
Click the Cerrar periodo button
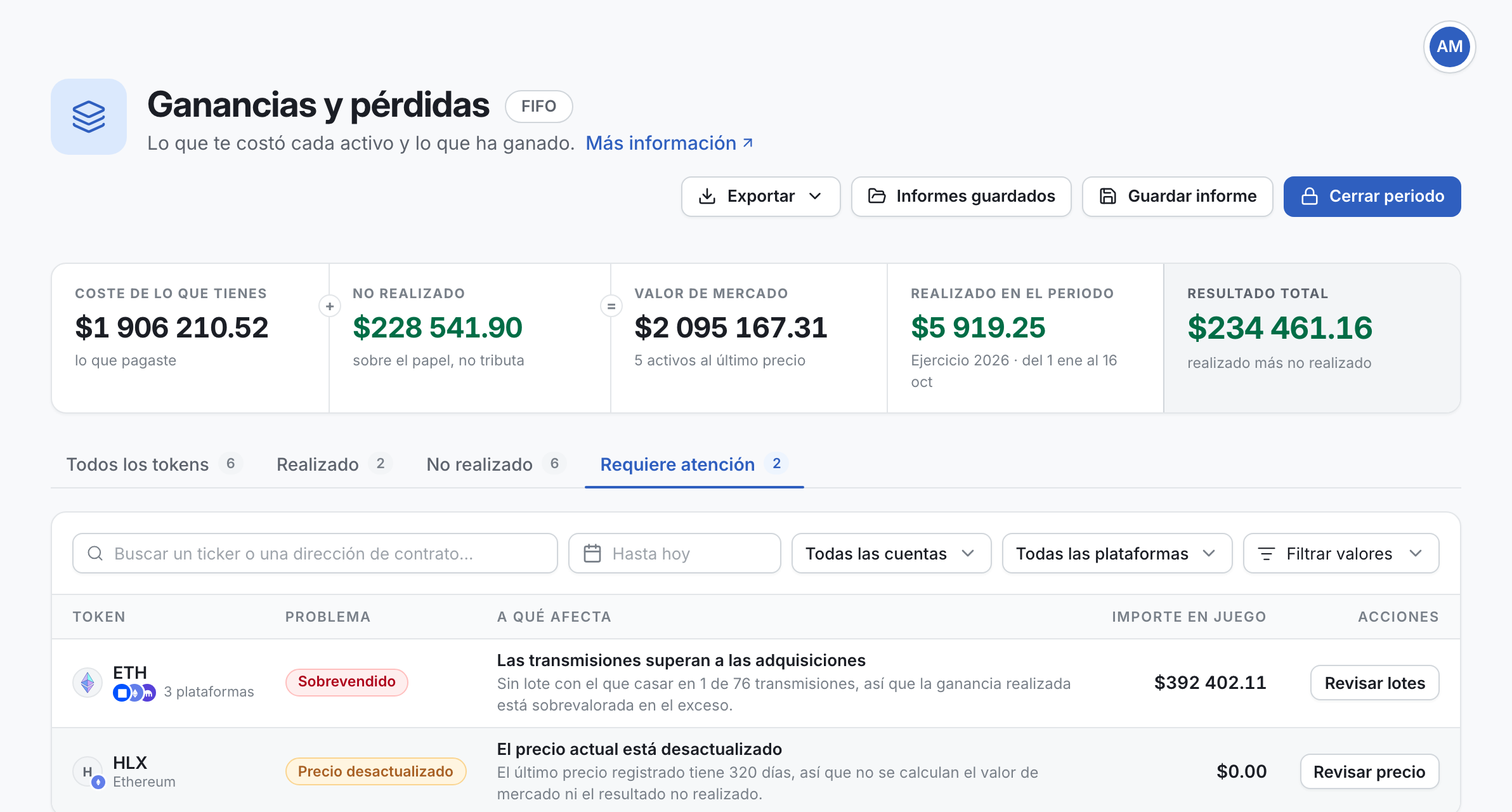1372,197
